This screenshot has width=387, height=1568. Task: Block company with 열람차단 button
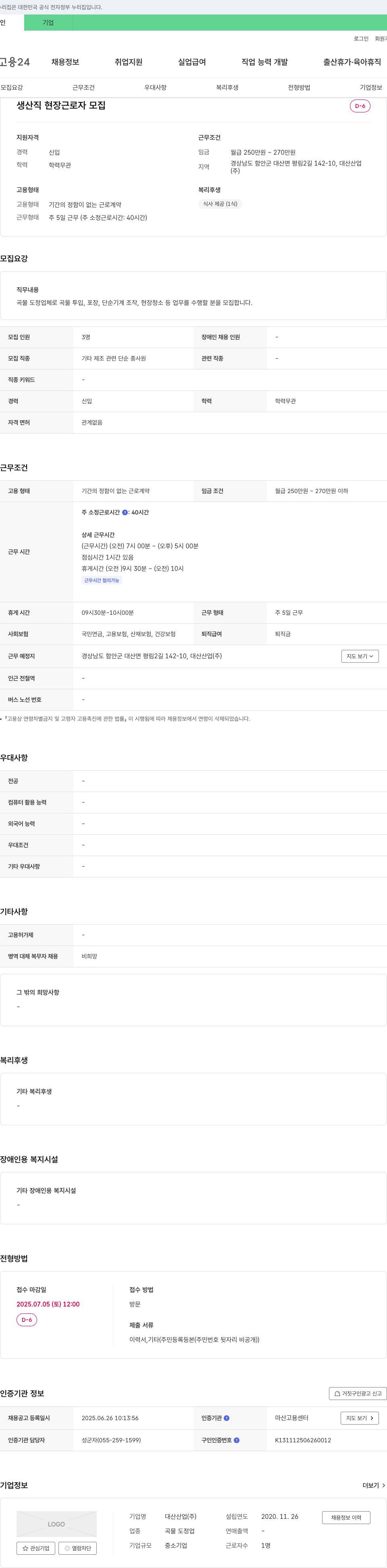pyautogui.click(x=77, y=1548)
